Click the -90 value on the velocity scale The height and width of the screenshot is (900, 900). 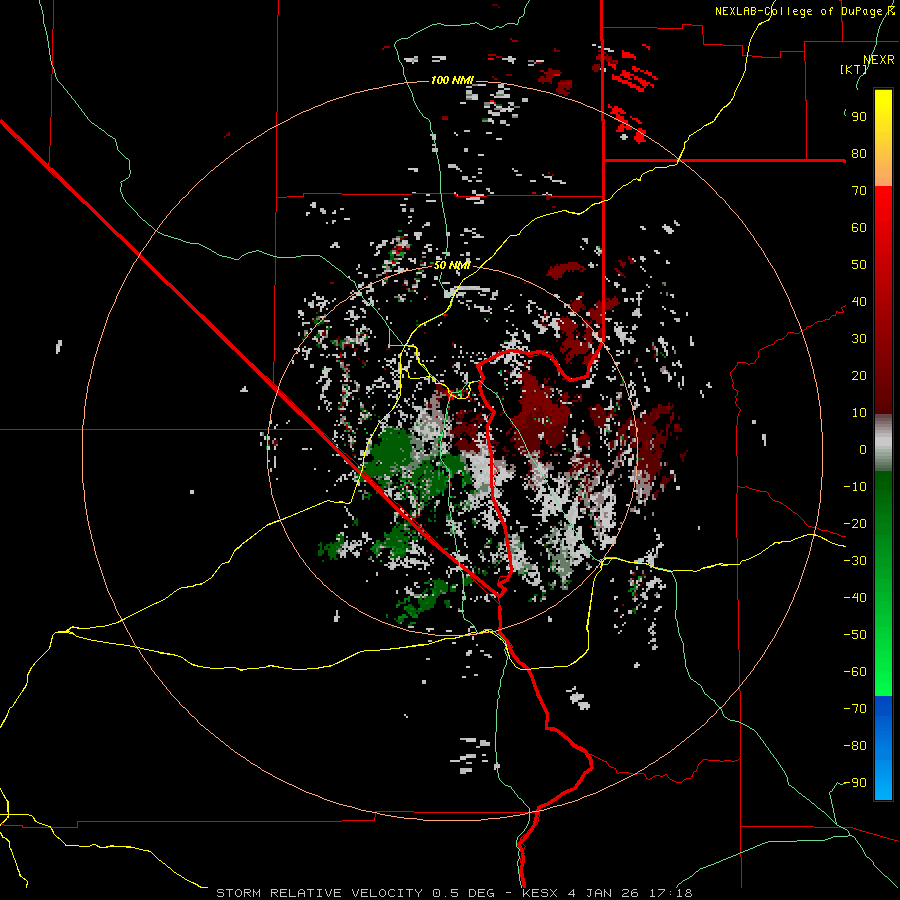pos(855,783)
